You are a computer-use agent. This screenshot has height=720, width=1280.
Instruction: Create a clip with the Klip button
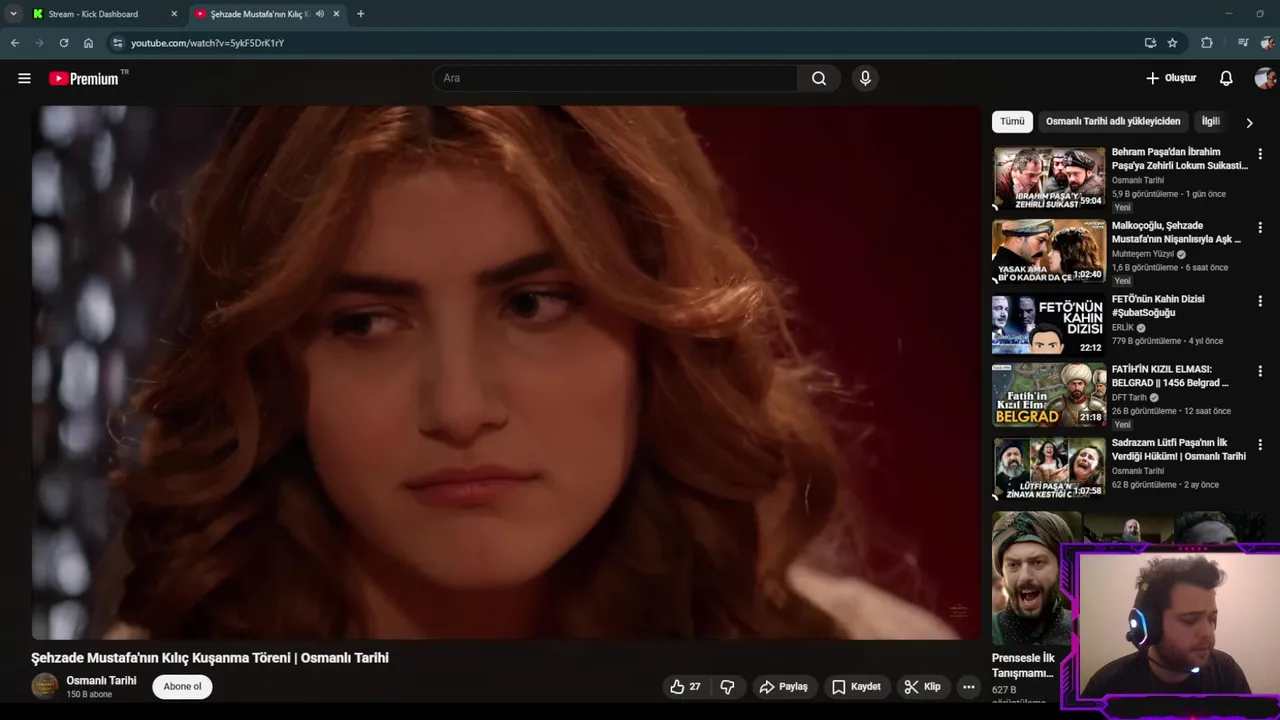coord(922,687)
